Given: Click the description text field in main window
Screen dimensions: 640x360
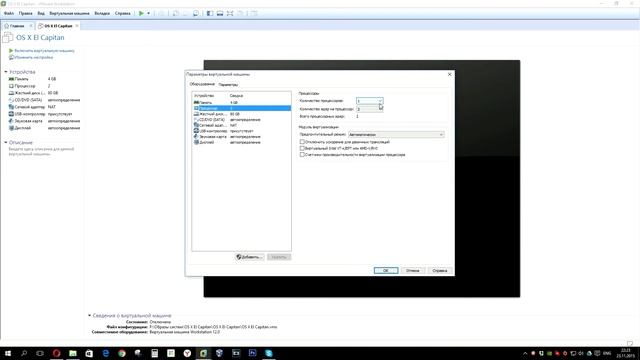Looking at the screenshot, I should [41, 151].
